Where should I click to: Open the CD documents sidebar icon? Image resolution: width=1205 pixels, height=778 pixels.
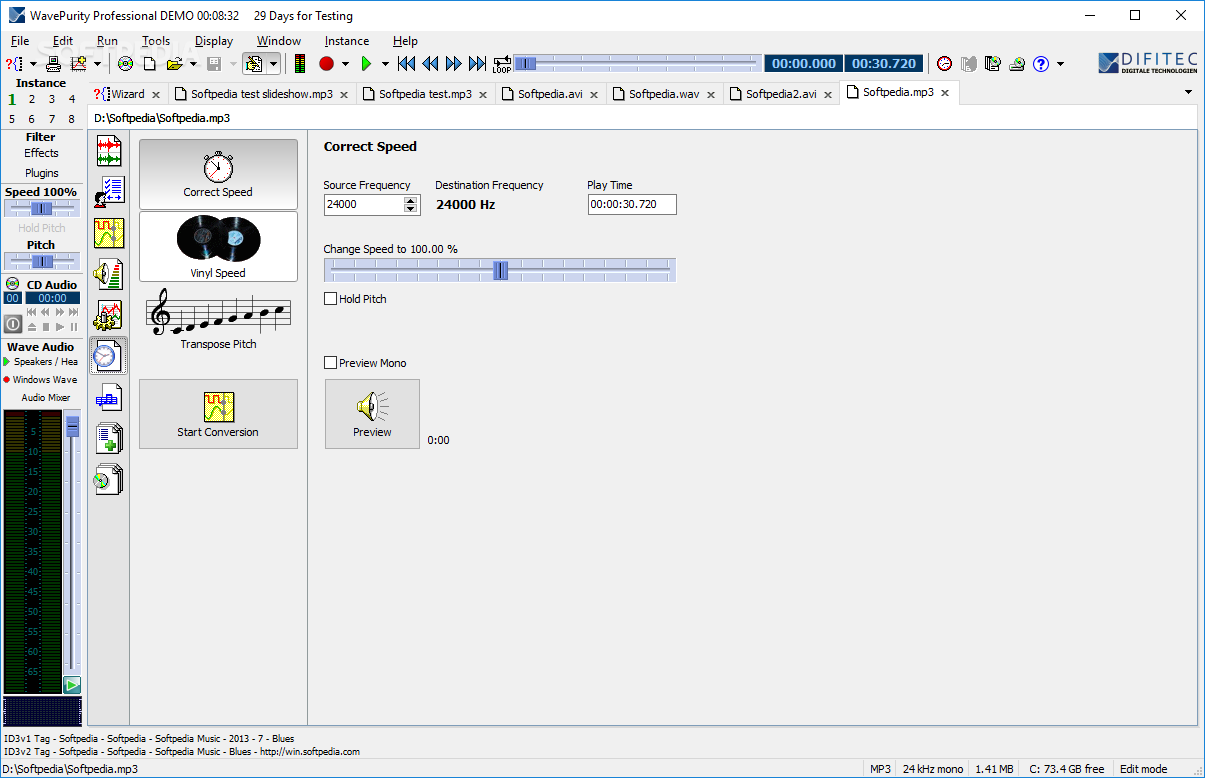coord(108,480)
